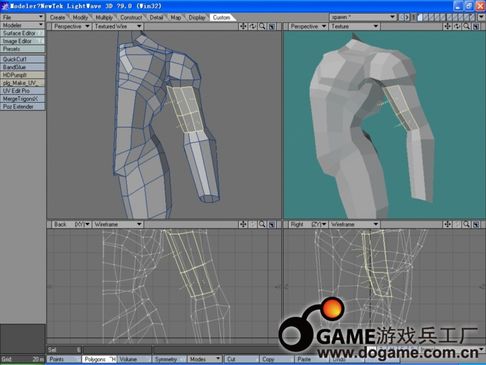Image resolution: width=486 pixels, height=365 pixels.
Task: Click the MergeTrigonsX button
Action: click(x=22, y=99)
